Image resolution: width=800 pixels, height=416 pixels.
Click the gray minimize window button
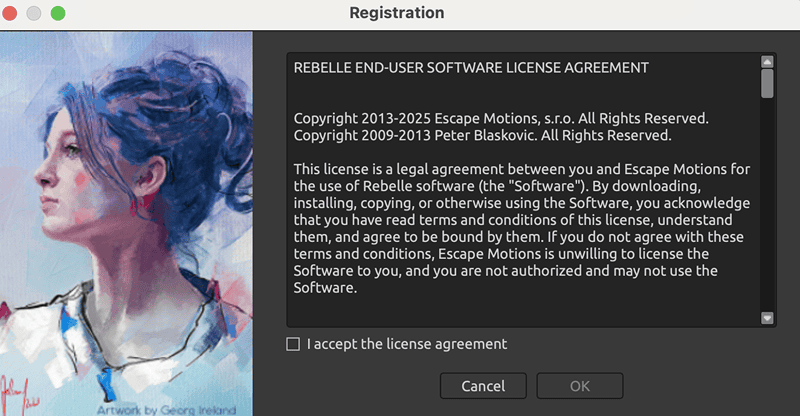coord(34,13)
